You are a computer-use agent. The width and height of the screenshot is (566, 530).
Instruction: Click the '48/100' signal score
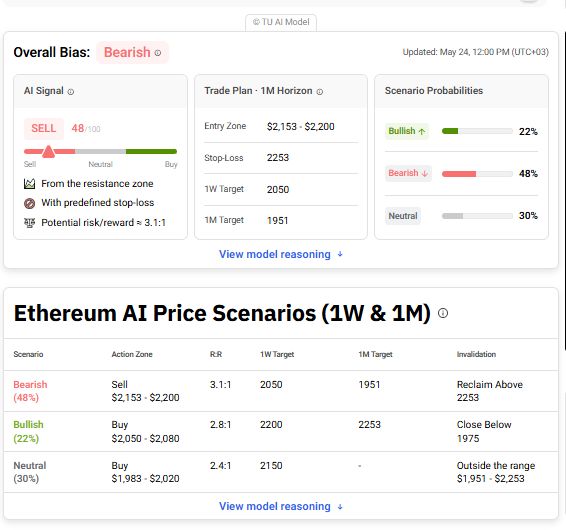(86, 129)
